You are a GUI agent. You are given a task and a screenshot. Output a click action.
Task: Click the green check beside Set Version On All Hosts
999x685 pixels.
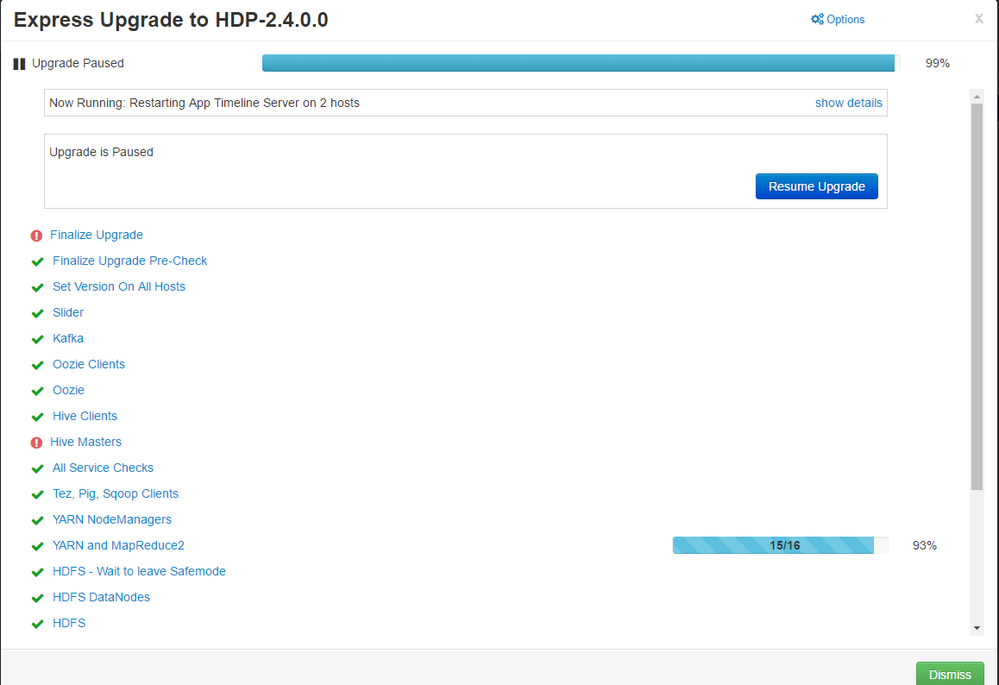coord(38,288)
